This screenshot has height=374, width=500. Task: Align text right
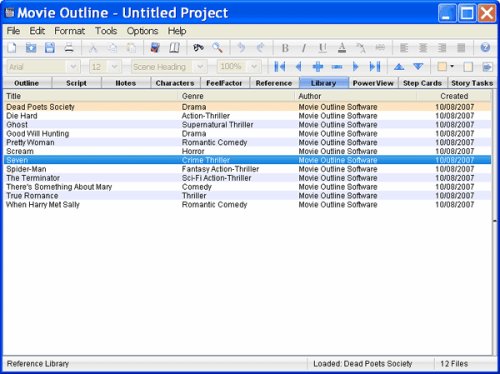(x=442, y=48)
